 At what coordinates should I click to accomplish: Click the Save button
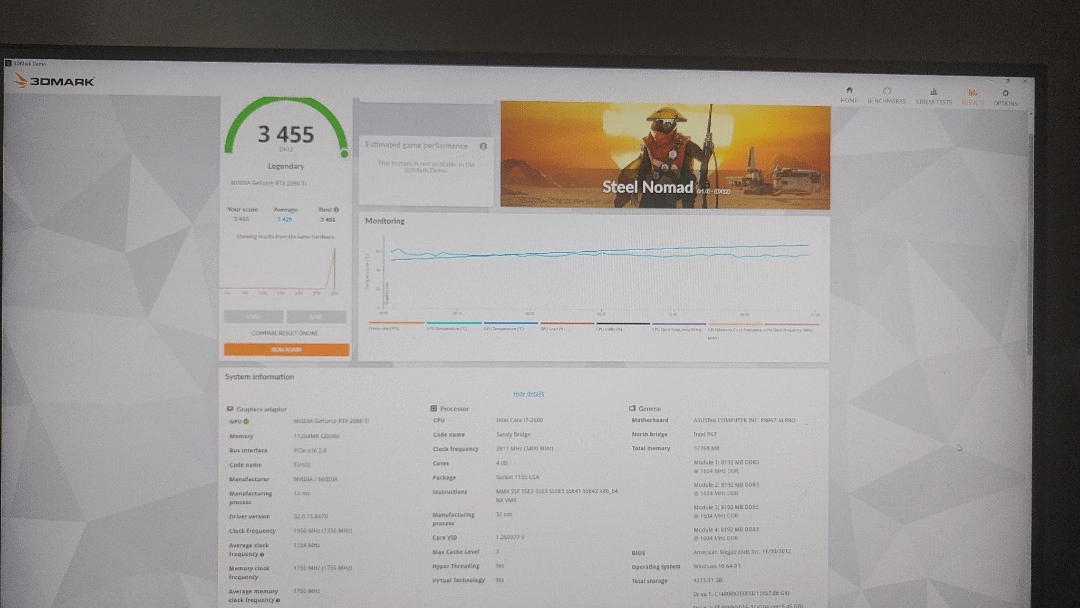pos(316,317)
